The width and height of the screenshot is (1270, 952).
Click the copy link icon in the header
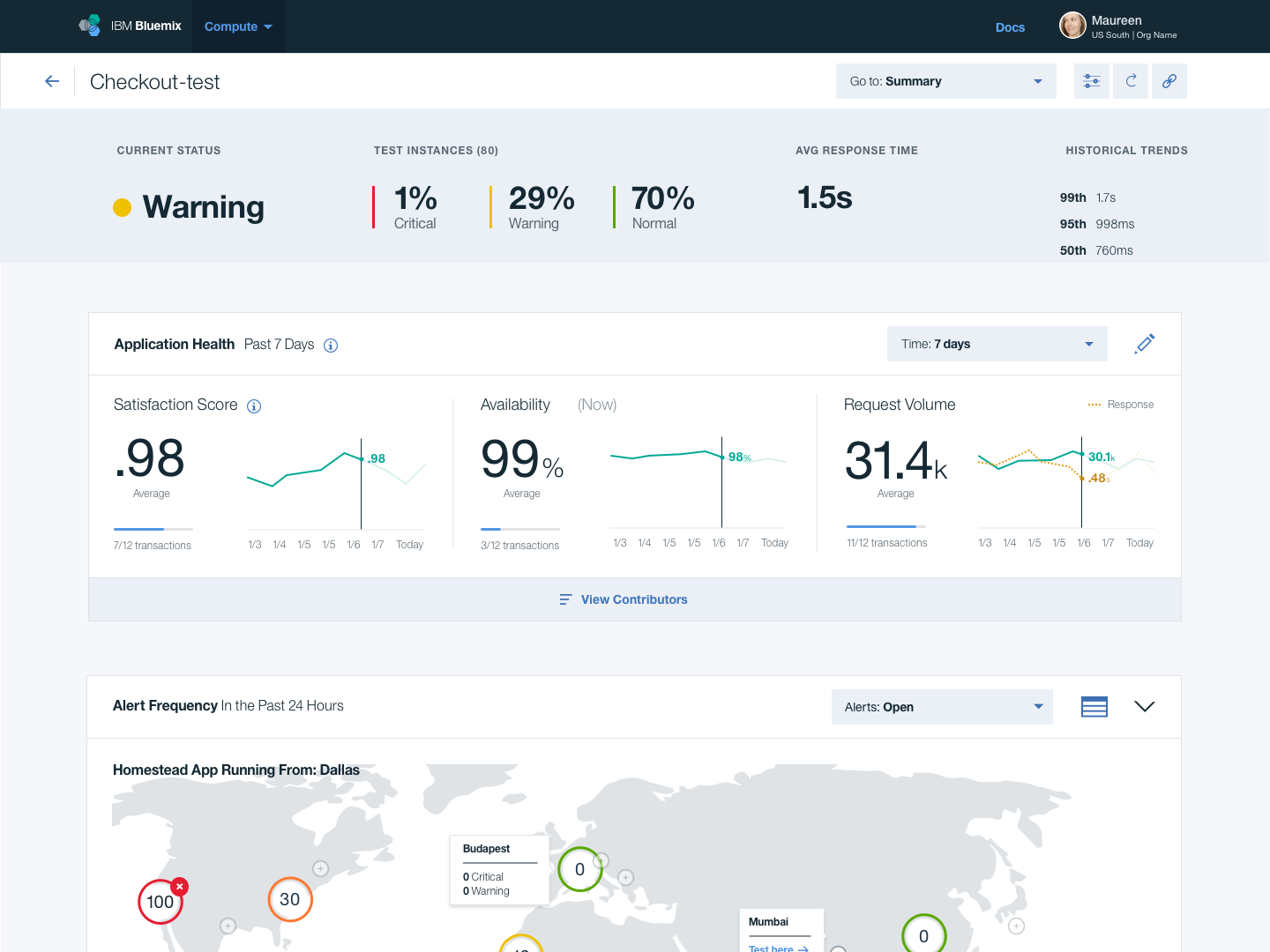[x=1169, y=80]
